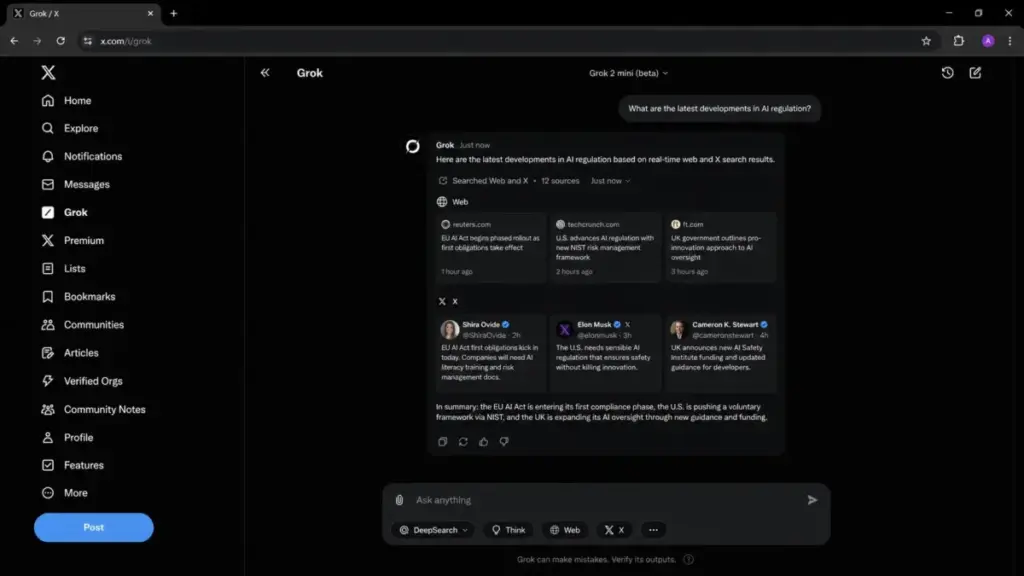Open Premium page
This screenshot has height=576, width=1024.
pos(72,241)
